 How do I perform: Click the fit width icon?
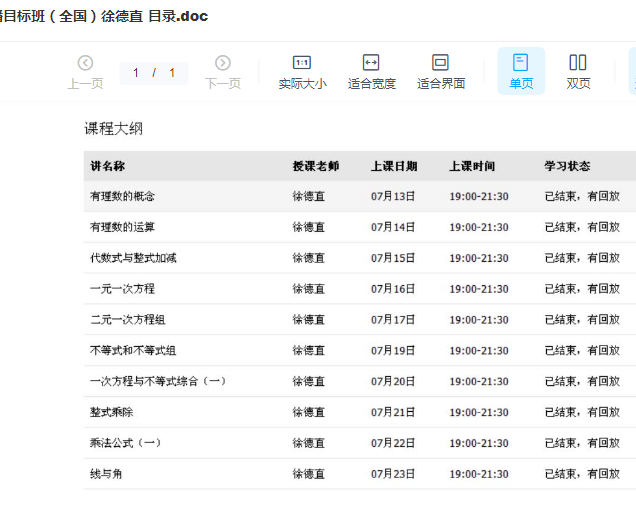371,63
